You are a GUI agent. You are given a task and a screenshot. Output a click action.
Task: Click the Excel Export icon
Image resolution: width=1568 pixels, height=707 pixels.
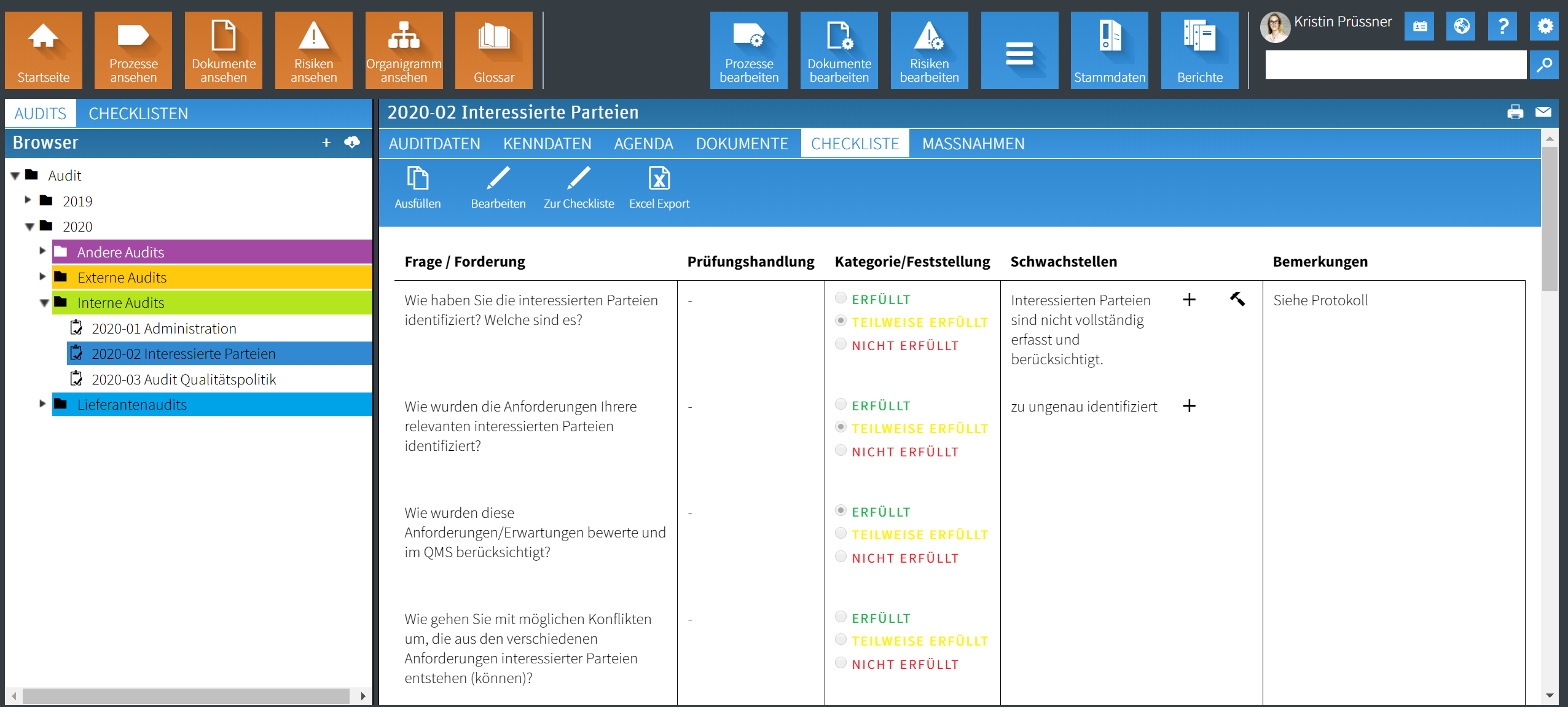(x=659, y=186)
